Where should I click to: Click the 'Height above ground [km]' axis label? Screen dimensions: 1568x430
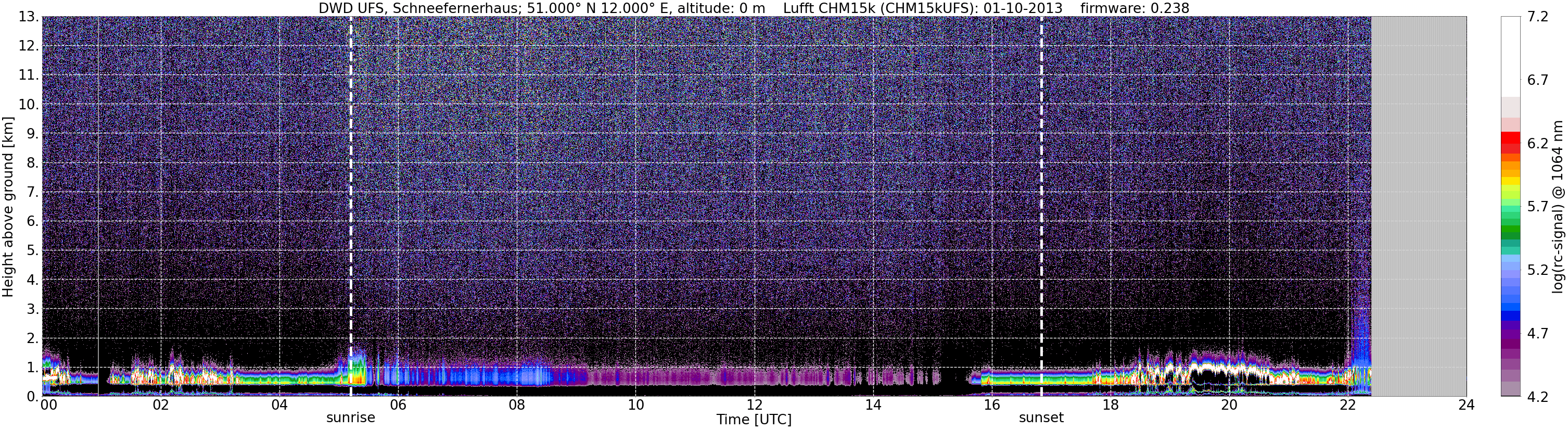(8, 206)
